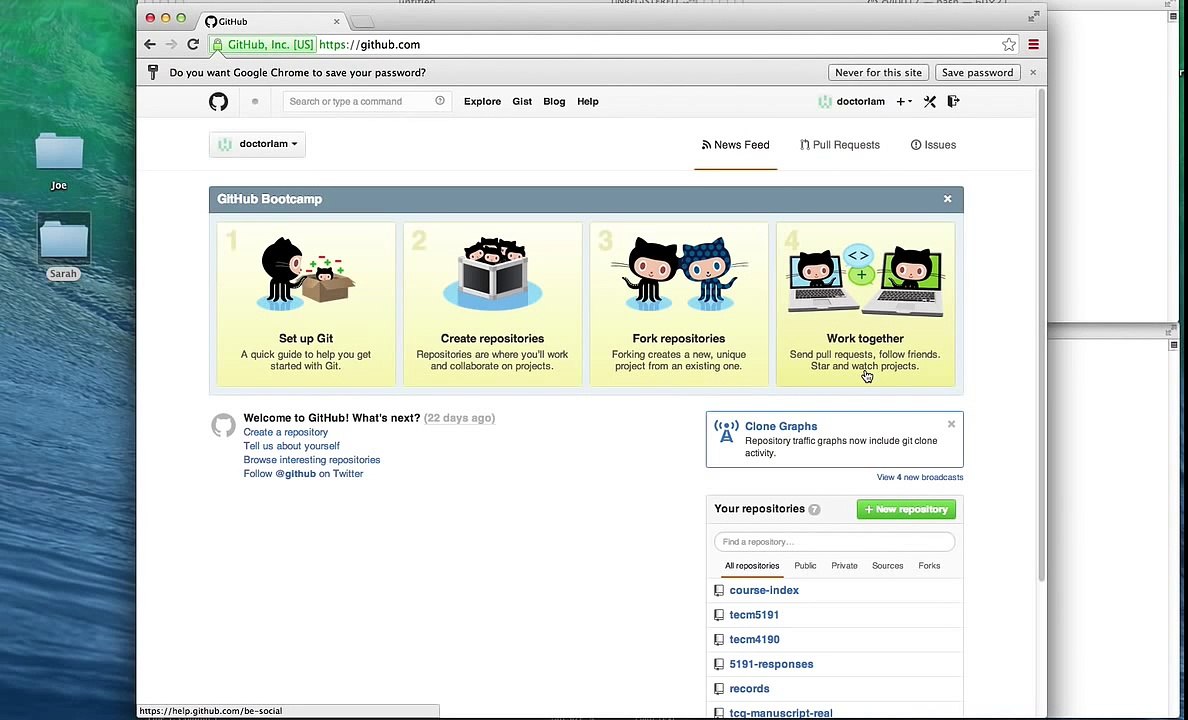Filter repositories by Sources
Image resolution: width=1188 pixels, height=720 pixels.
887,566
